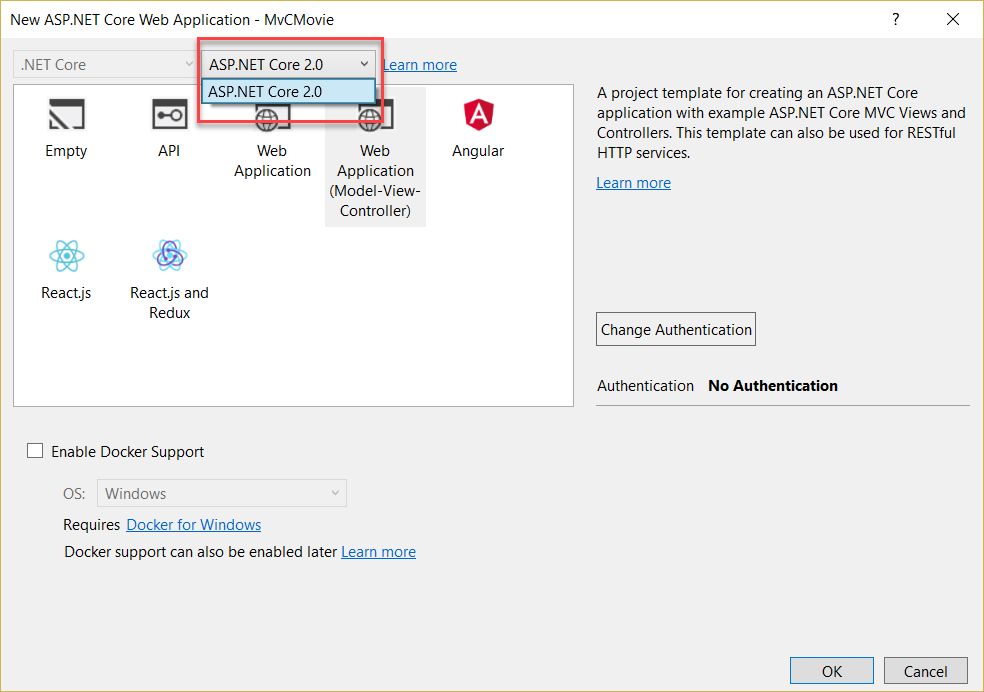Click the Web Application template label
984x692 pixels.
[x=272, y=161]
